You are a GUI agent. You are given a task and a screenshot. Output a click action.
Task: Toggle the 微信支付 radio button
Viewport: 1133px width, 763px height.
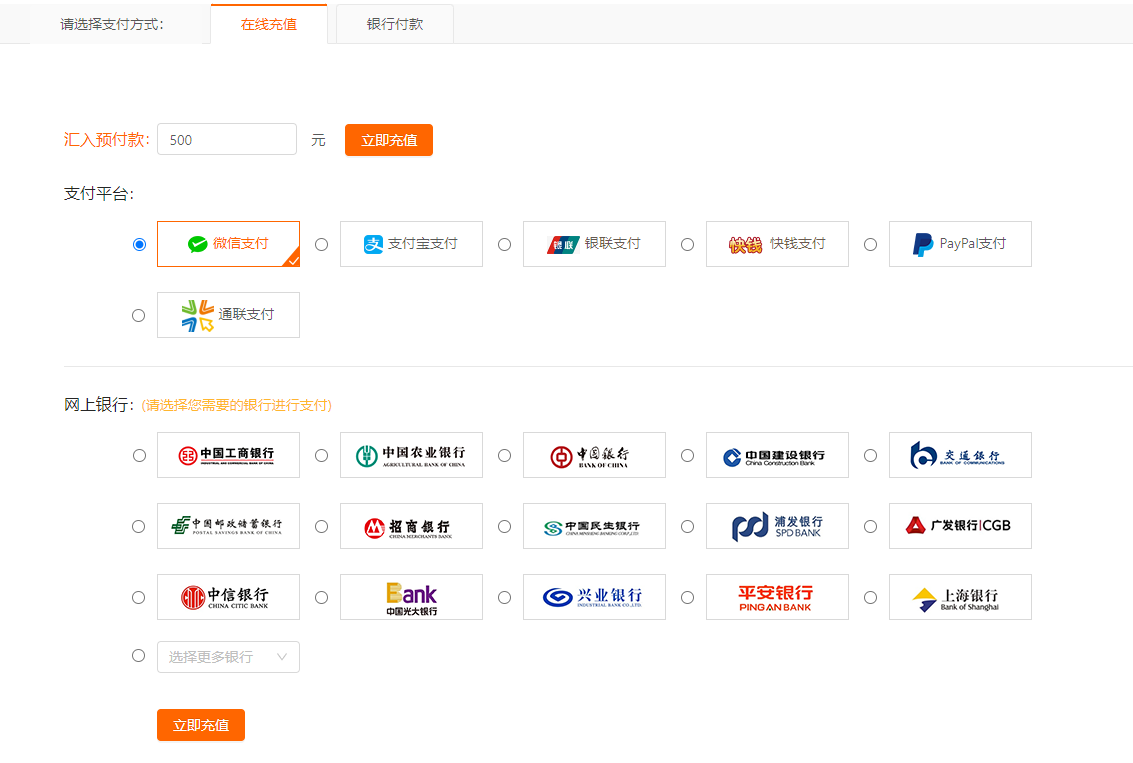139,244
